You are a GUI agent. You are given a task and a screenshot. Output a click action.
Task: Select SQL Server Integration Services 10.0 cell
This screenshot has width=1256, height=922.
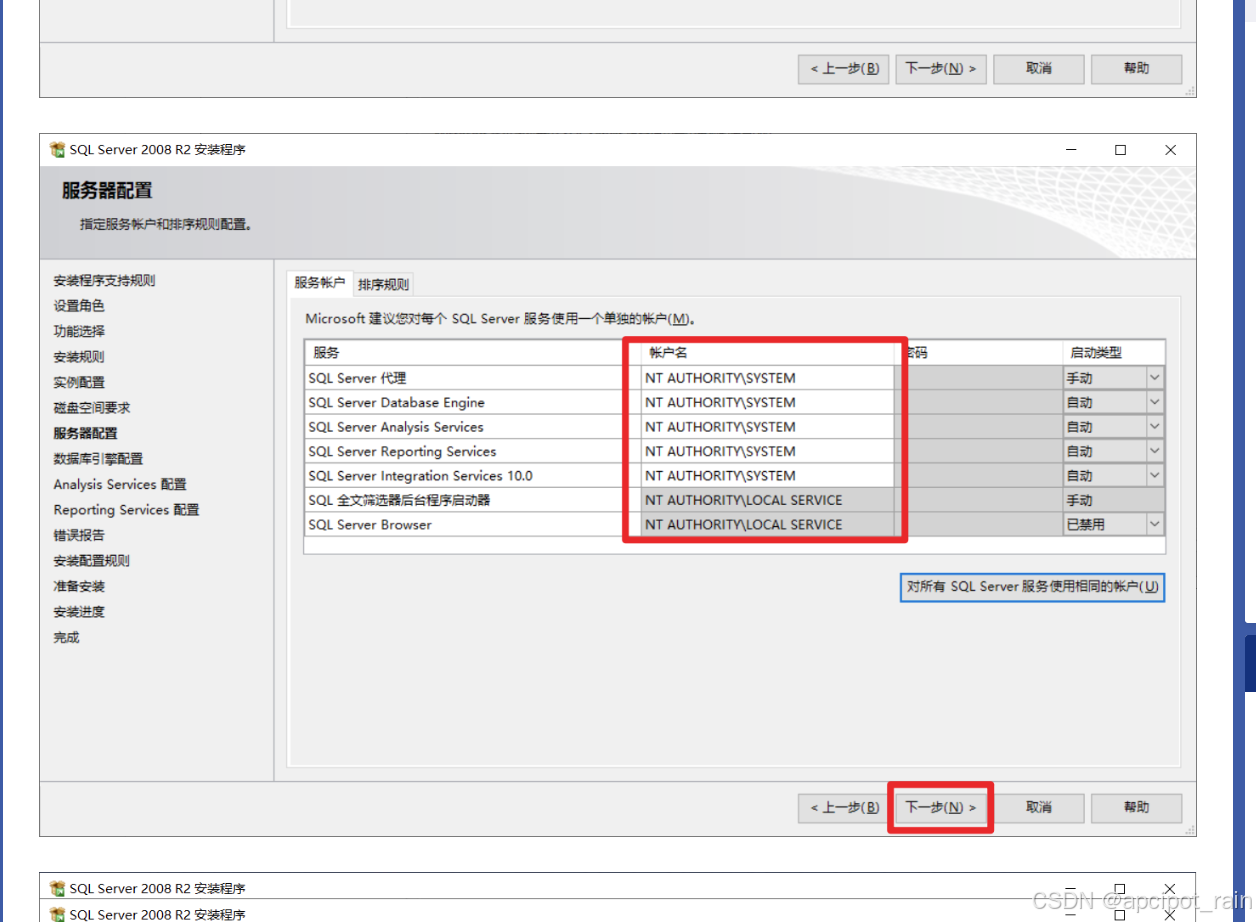472,475
